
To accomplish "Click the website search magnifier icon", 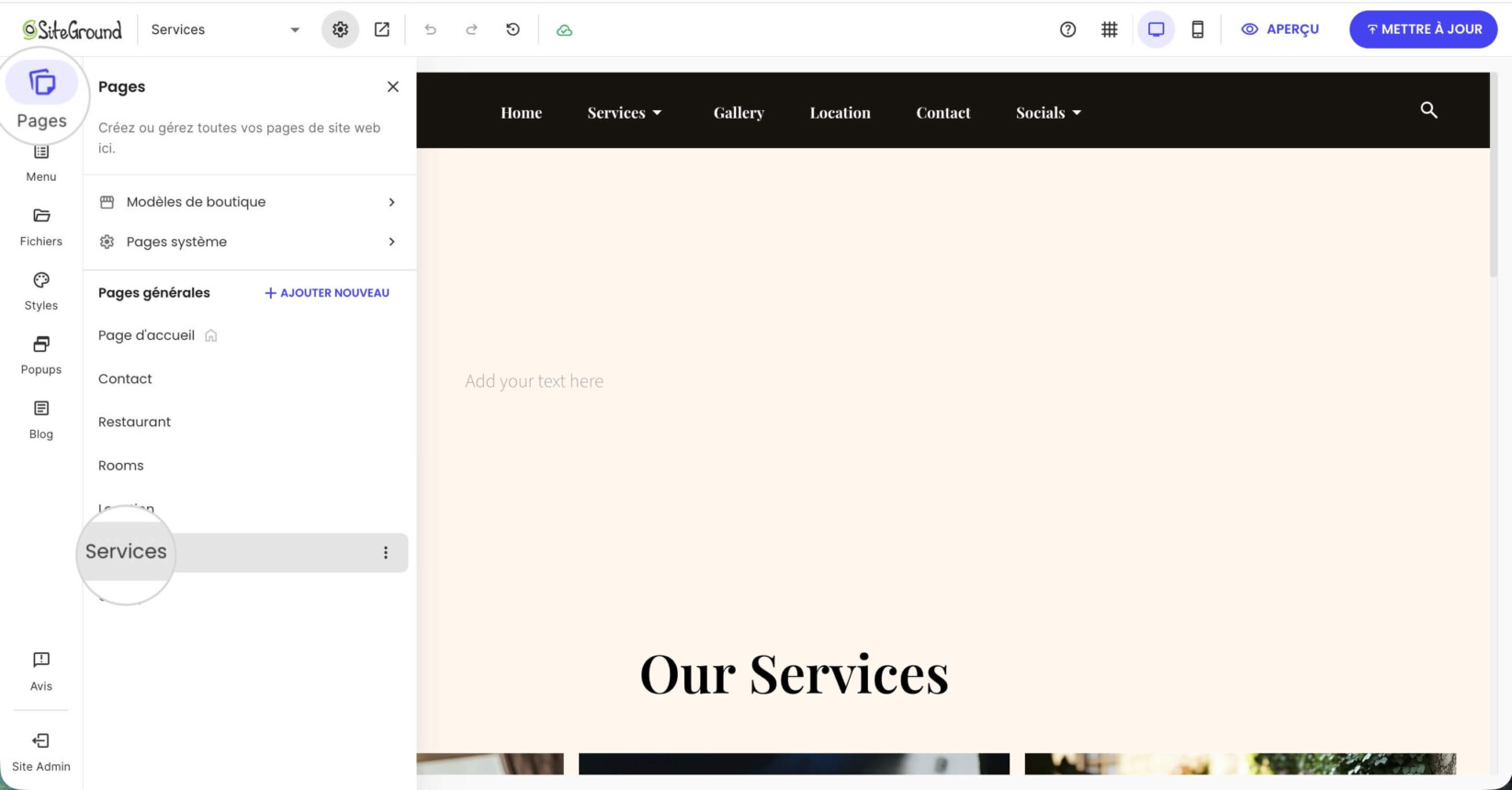I will coord(1429,110).
